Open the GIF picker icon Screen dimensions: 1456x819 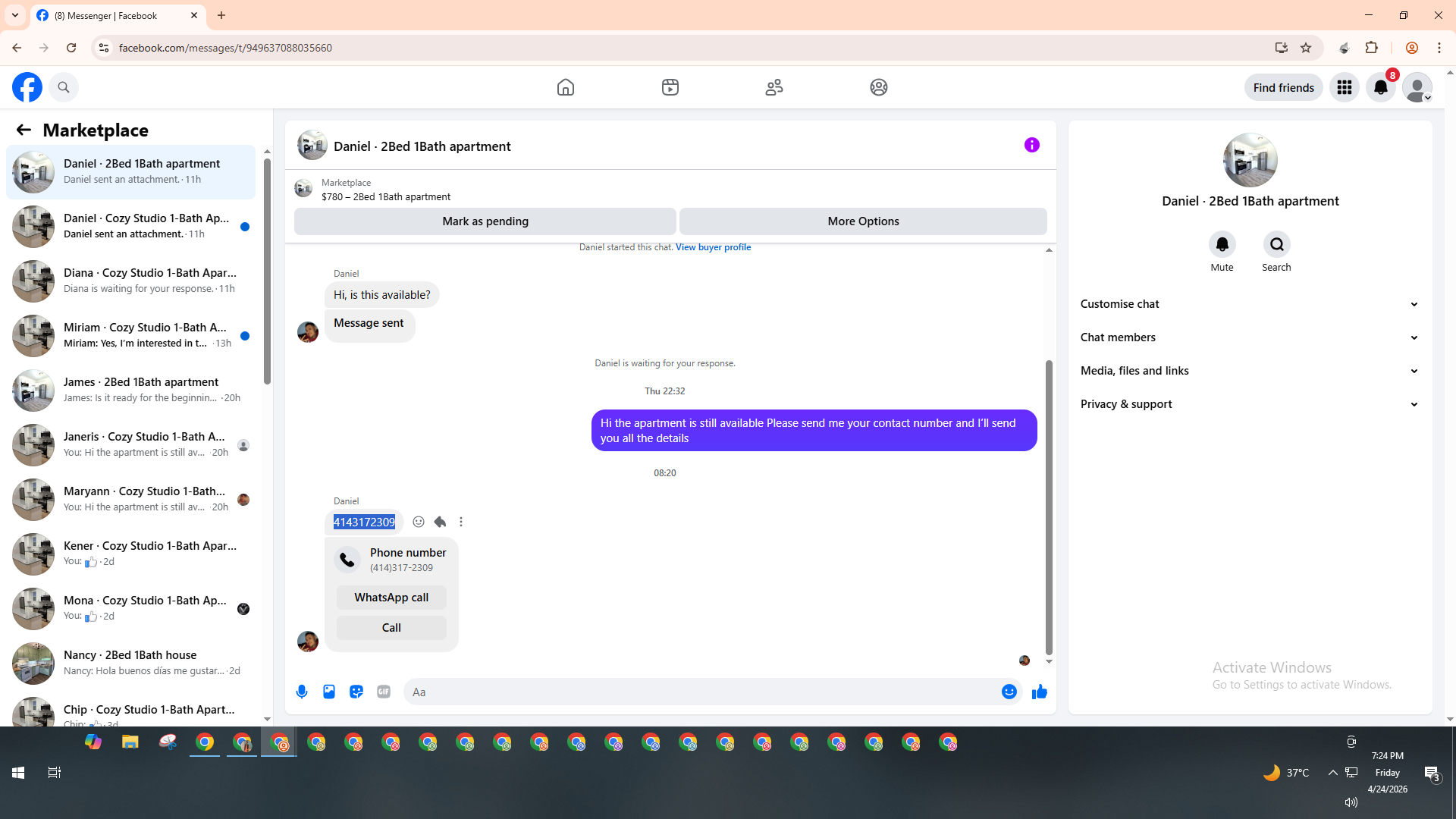pos(384,692)
